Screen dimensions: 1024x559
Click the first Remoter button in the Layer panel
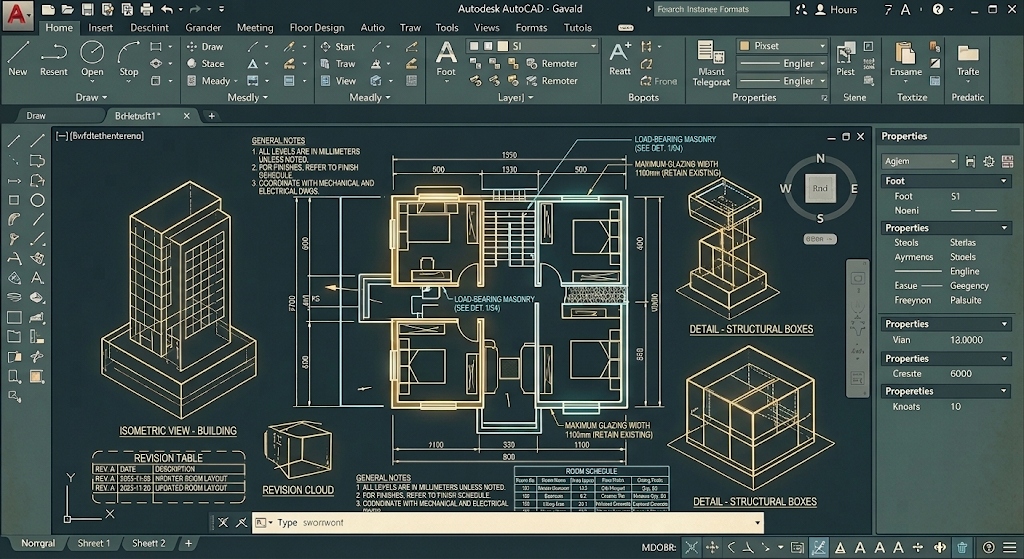click(x=552, y=63)
